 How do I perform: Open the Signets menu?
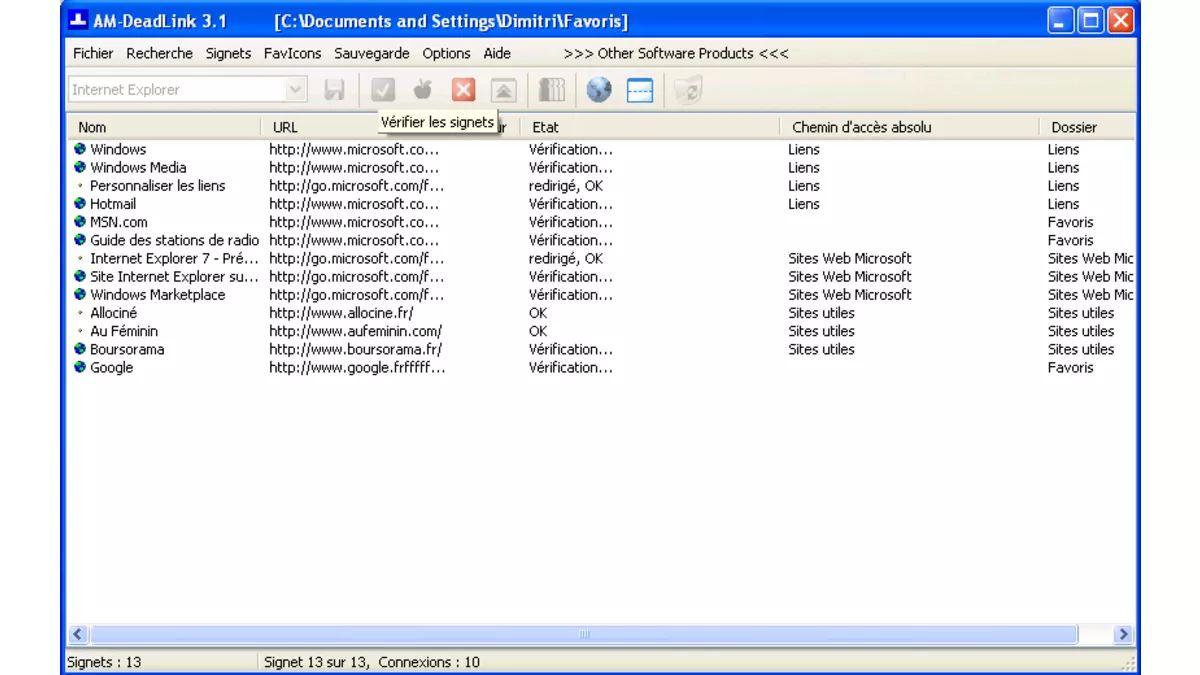click(x=228, y=53)
